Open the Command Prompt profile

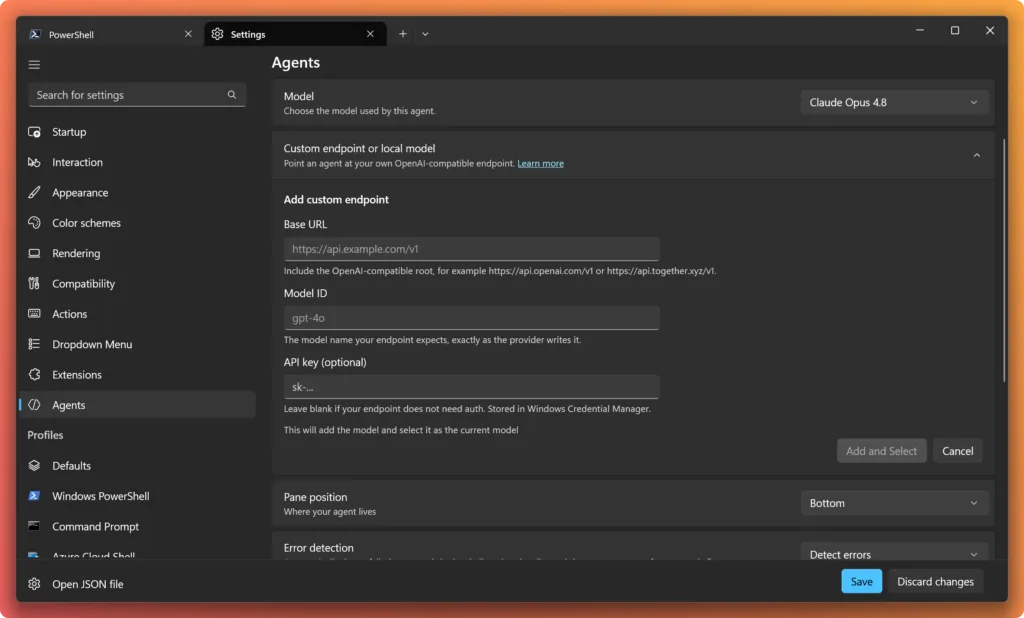point(137,527)
